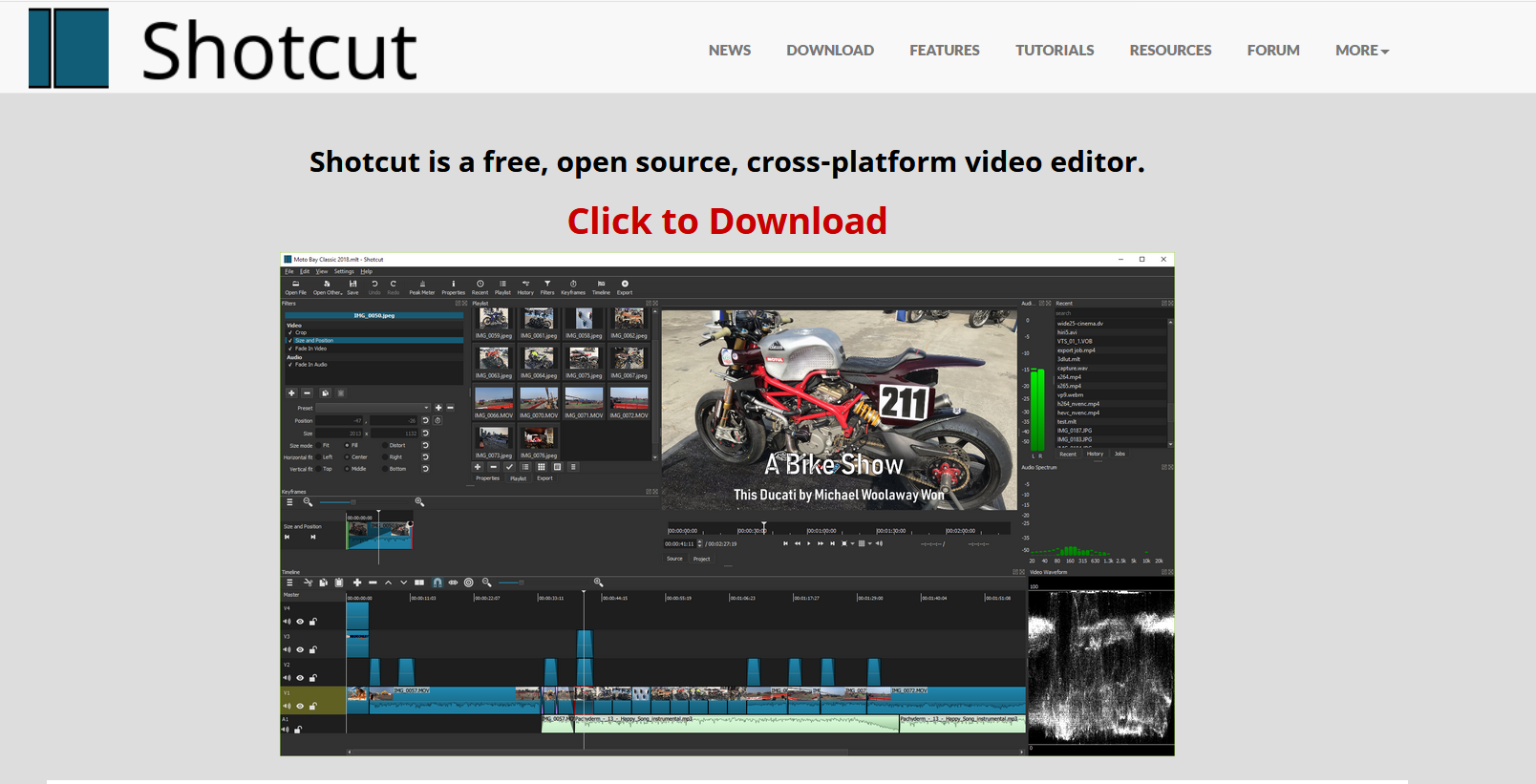Image resolution: width=1536 pixels, height=784 pixels.
Task: Open the View menu in Shotcut window
Action: (x=322, y=271)
